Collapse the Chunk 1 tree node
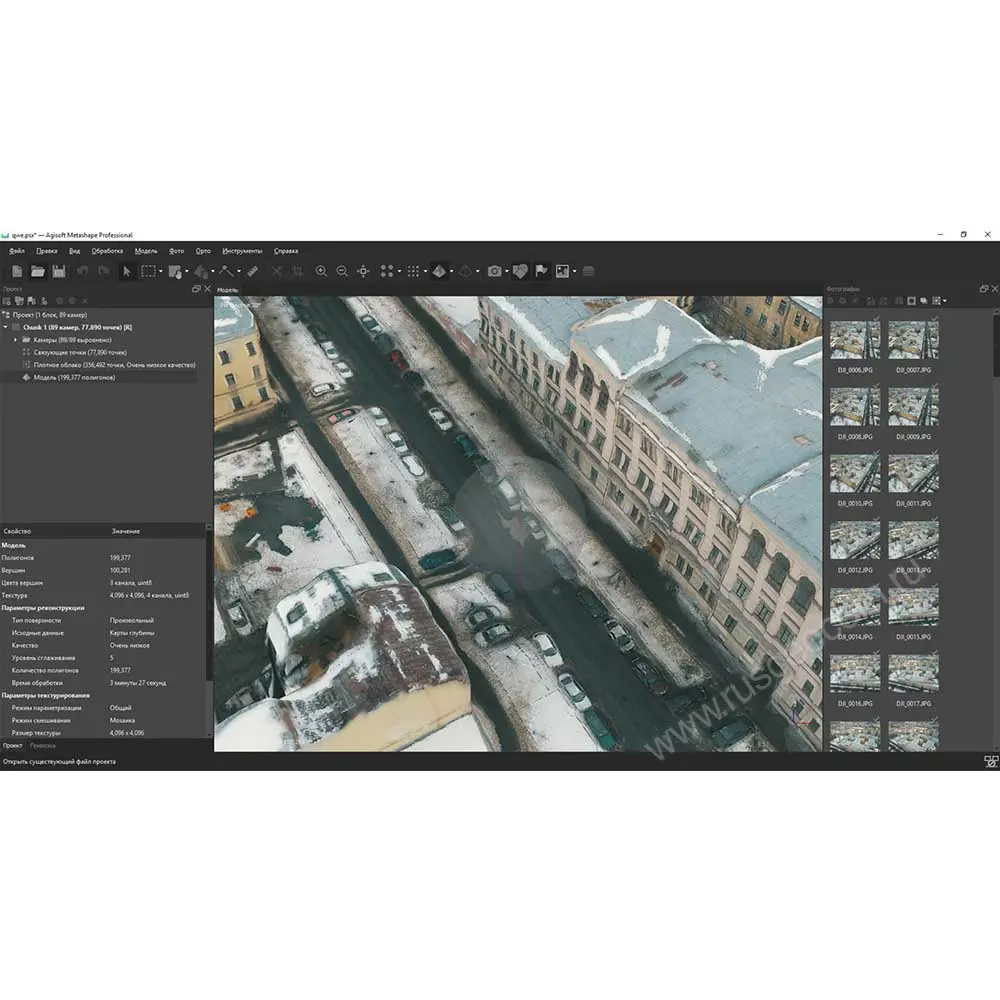Image resolution: width=1000 pixels, height=1000 pixels. [x=5, y=327]
